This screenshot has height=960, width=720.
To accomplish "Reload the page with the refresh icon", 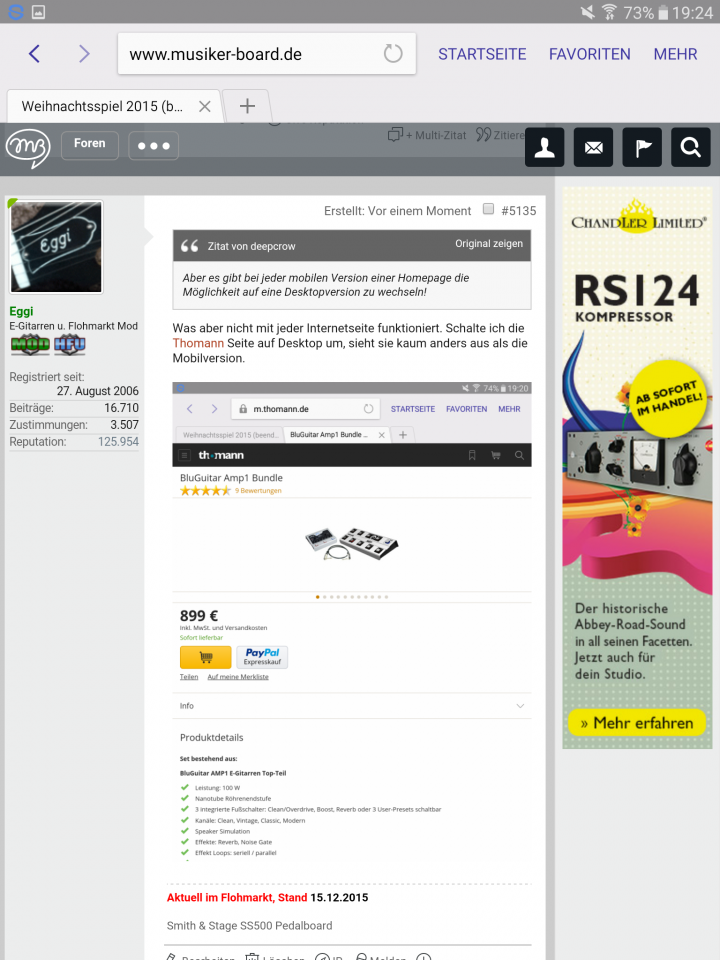I will [393, 54].
